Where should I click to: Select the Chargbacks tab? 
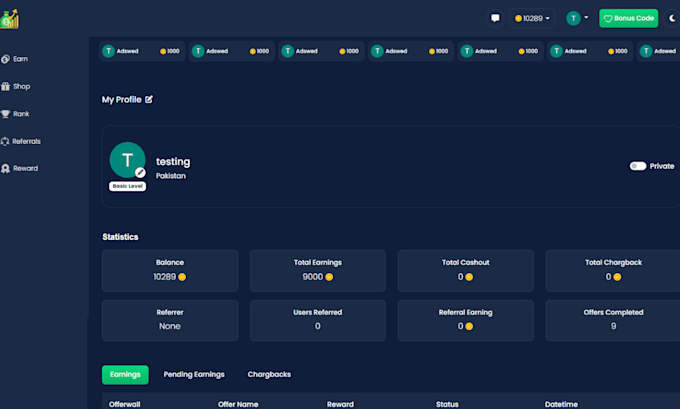tap(269, 375)
